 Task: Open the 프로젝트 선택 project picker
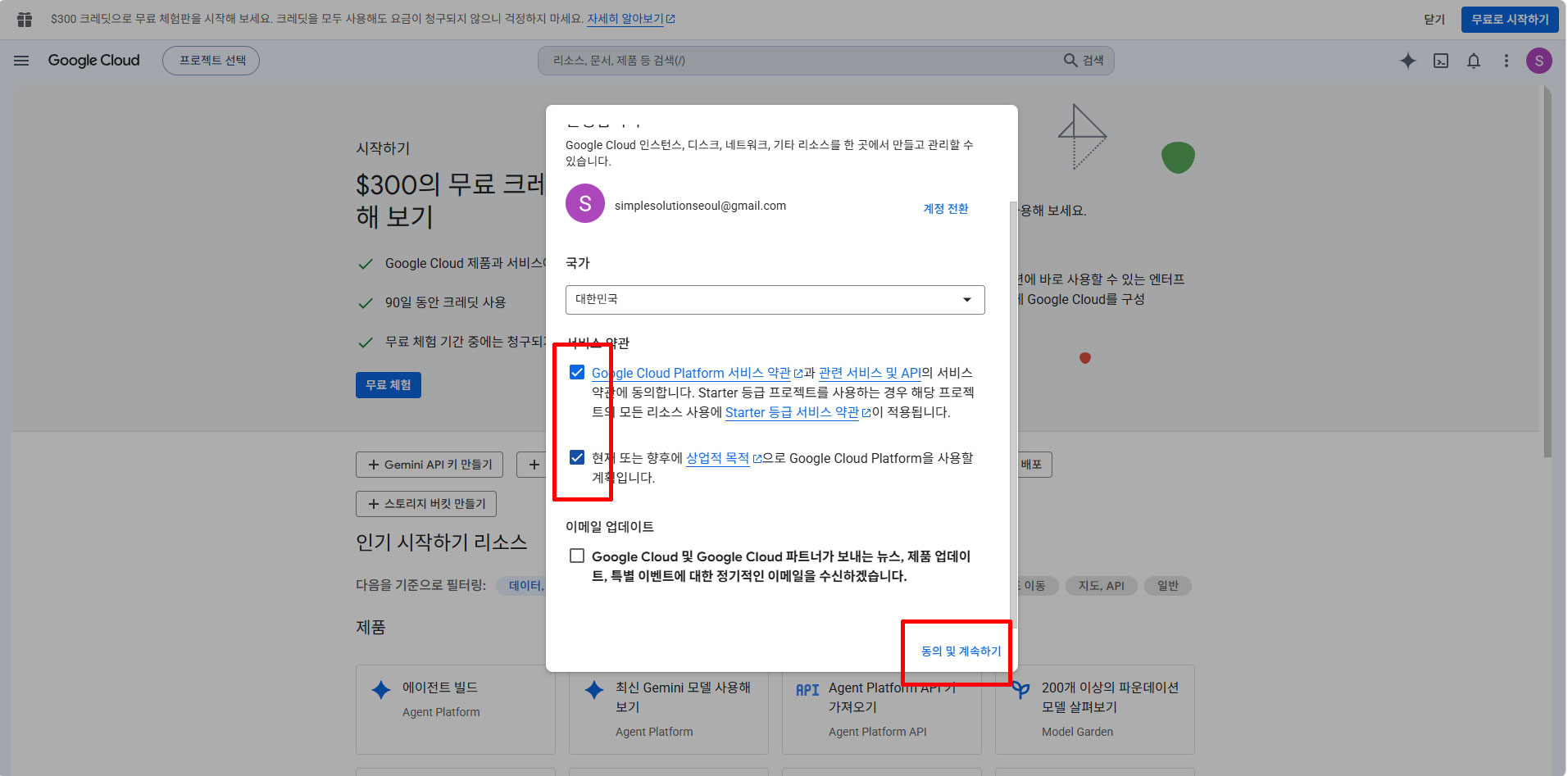point(211,61)
